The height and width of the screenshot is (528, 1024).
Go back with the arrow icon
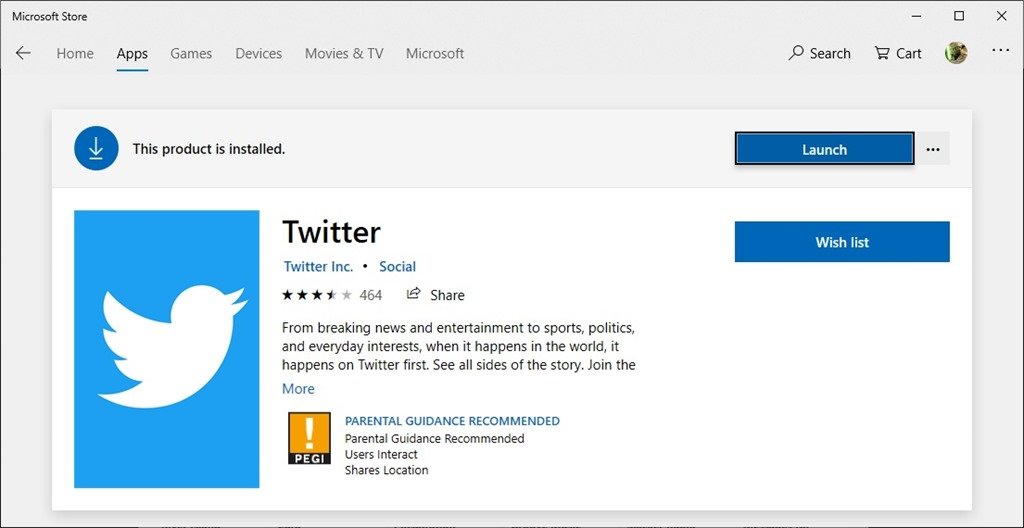24,54
